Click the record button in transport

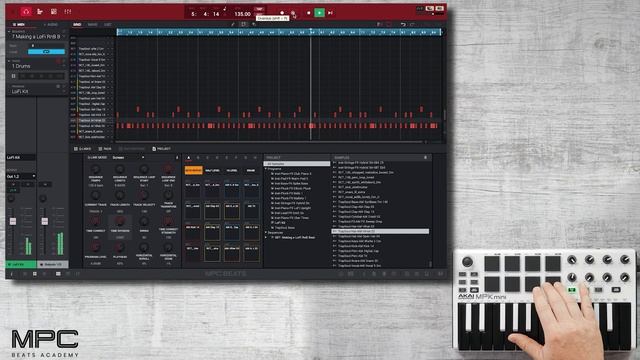tap(282, 13)
